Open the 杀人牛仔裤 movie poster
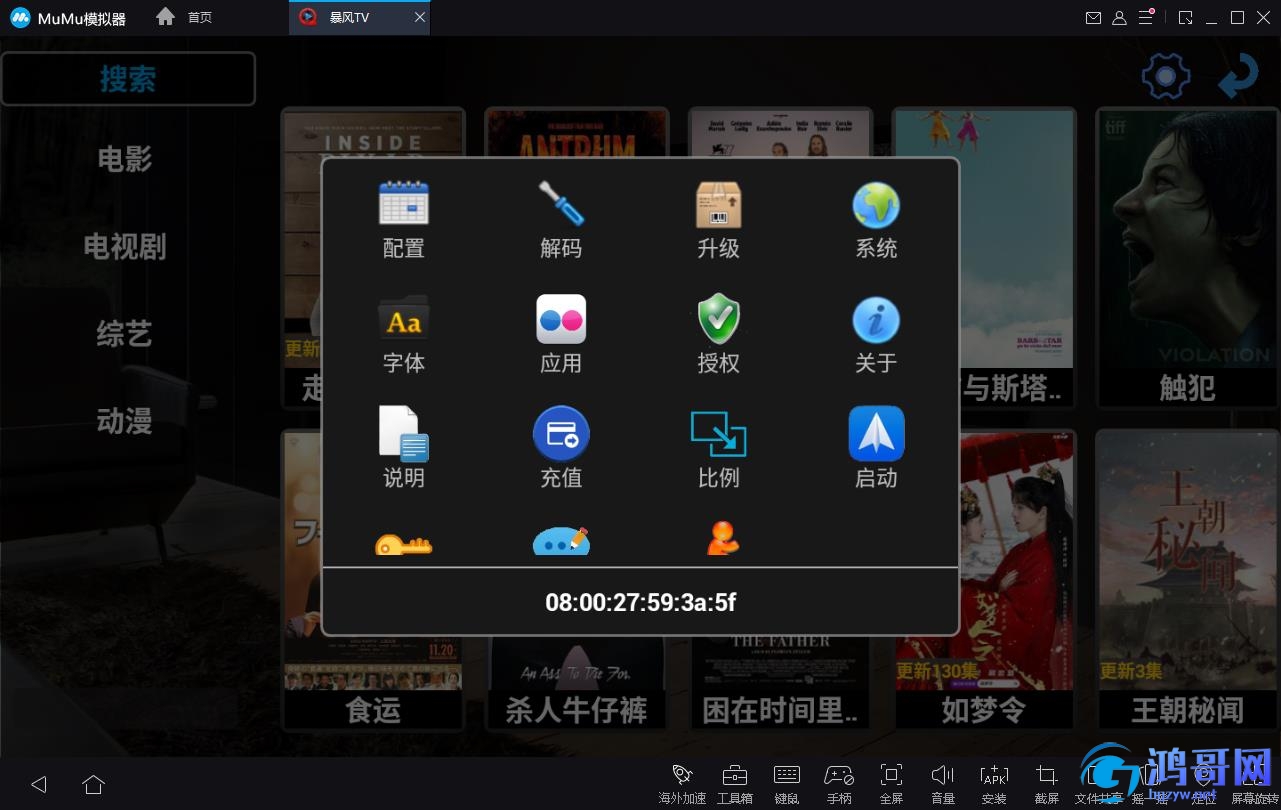Image resolution: width=1281 pixels, height=810 pixels. pyautogui.click(x=577, y=682)
